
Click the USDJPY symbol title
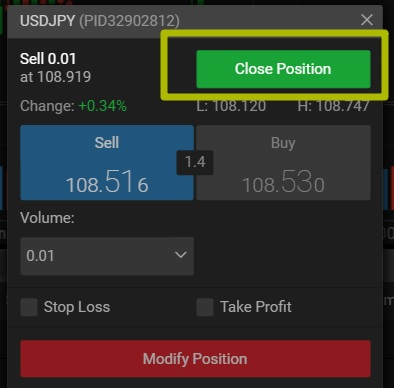48,21
